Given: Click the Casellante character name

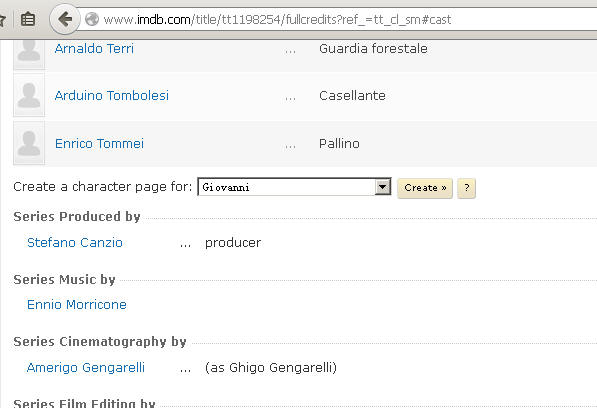Looking at the screenshot, I should click(352, 96).
